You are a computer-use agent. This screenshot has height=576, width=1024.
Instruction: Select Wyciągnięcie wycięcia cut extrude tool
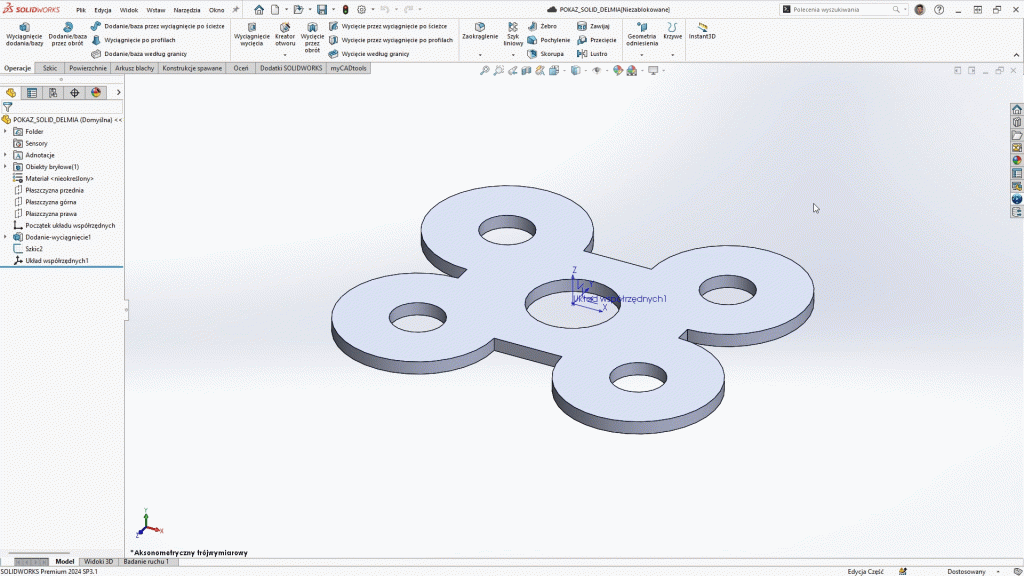click(251, 35)
